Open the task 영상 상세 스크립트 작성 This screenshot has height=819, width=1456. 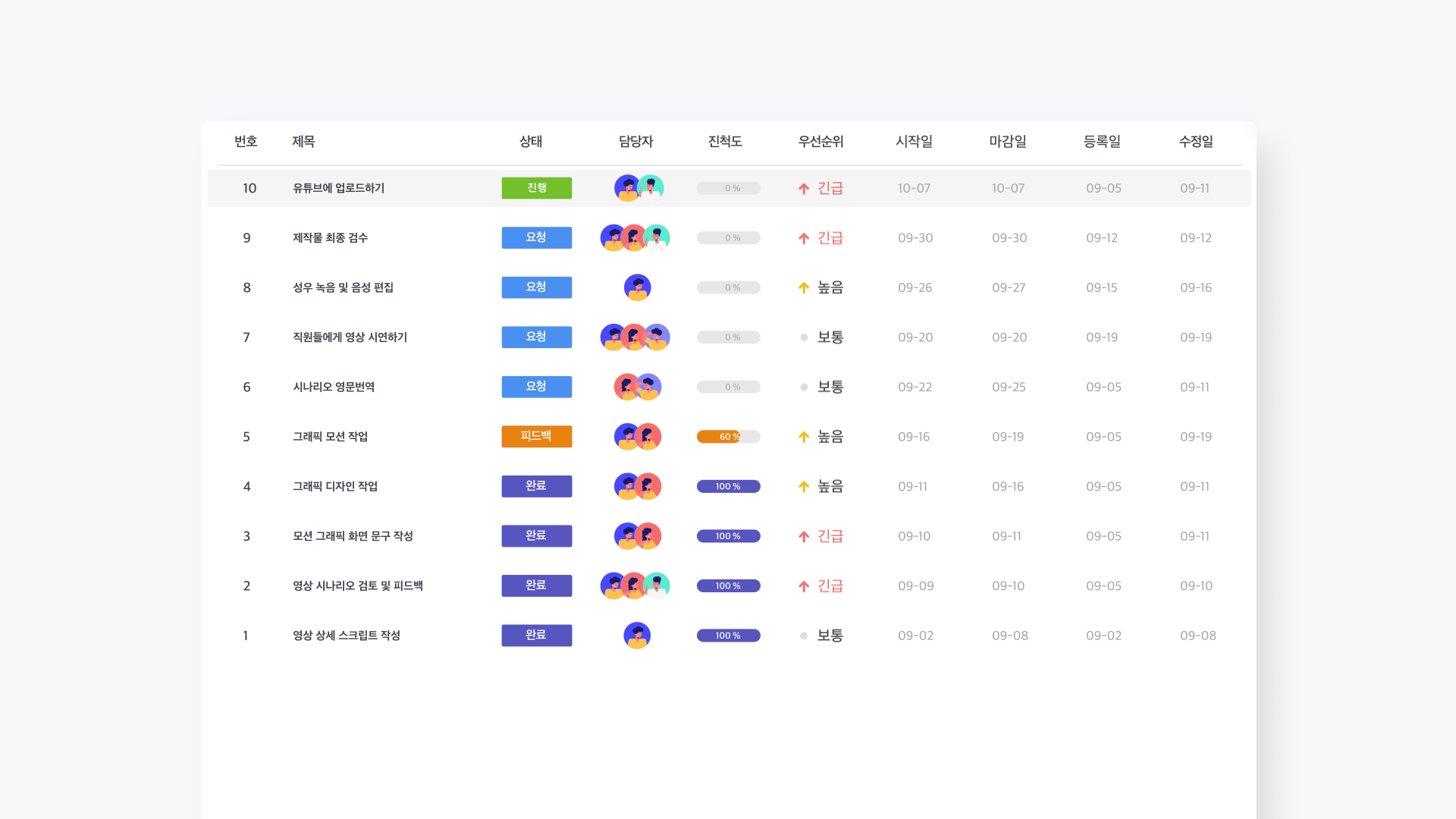pyautogui.click(x=347, y=635)
